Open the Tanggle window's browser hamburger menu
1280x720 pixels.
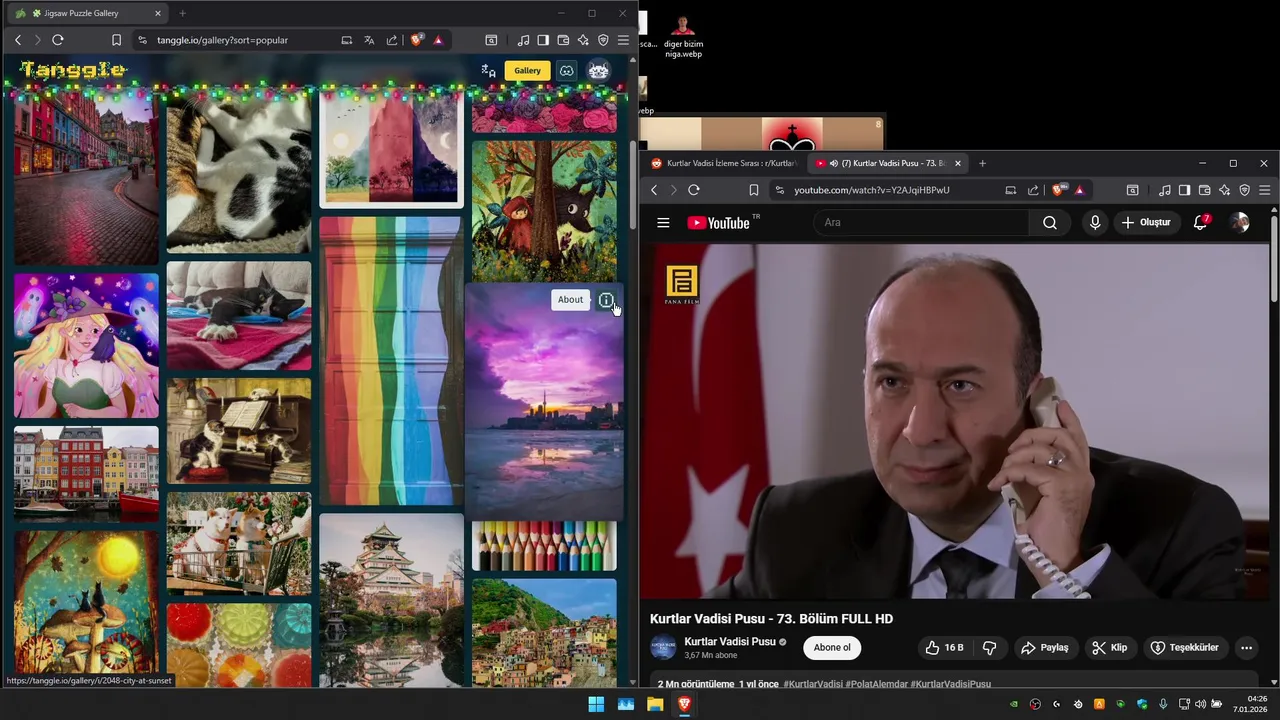click(623, 40)
